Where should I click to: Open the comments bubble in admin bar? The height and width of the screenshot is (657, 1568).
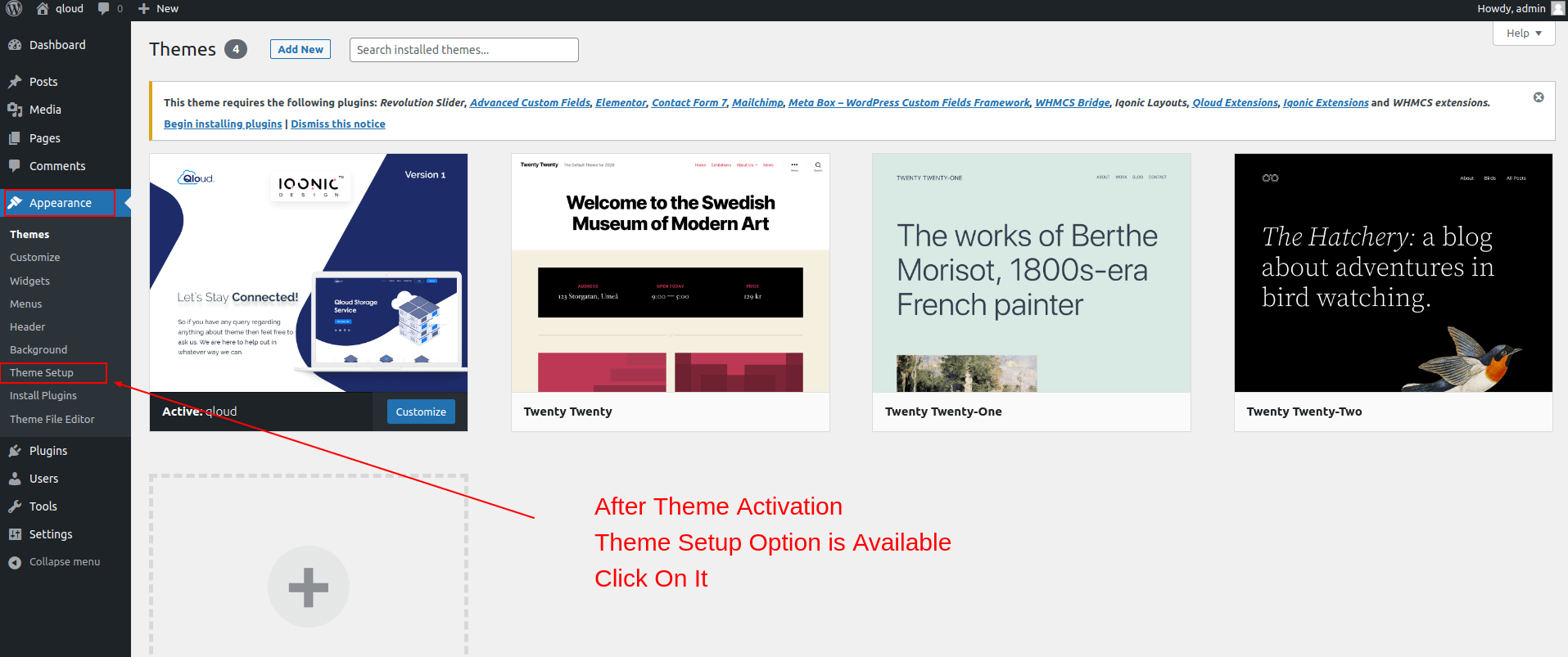[x=103, y=9]
